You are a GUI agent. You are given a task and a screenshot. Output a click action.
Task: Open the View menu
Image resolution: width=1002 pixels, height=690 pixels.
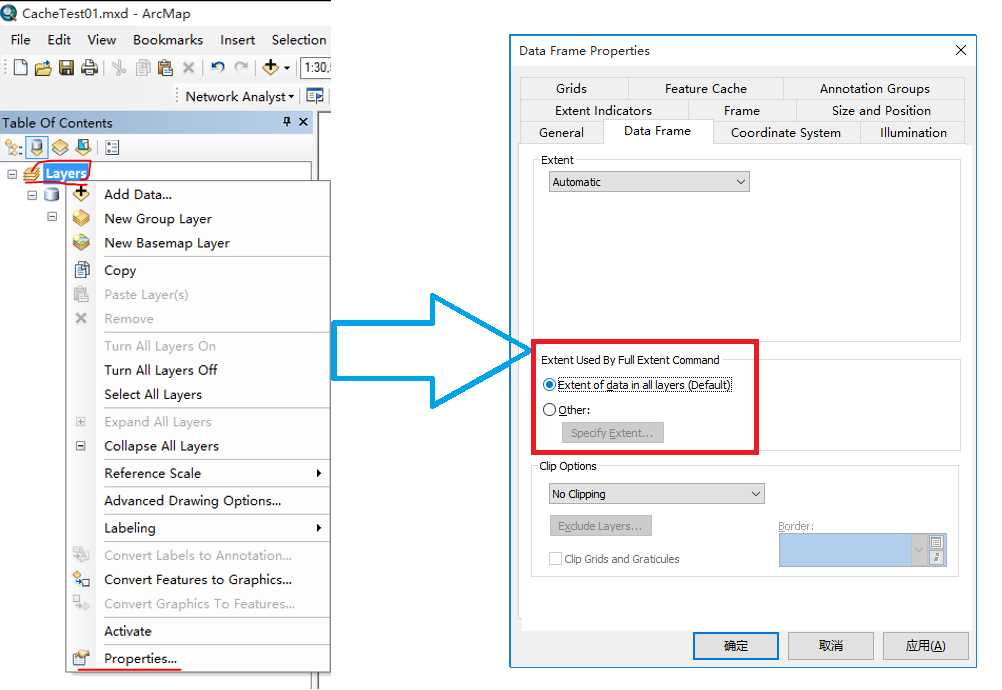coord(102,40)
